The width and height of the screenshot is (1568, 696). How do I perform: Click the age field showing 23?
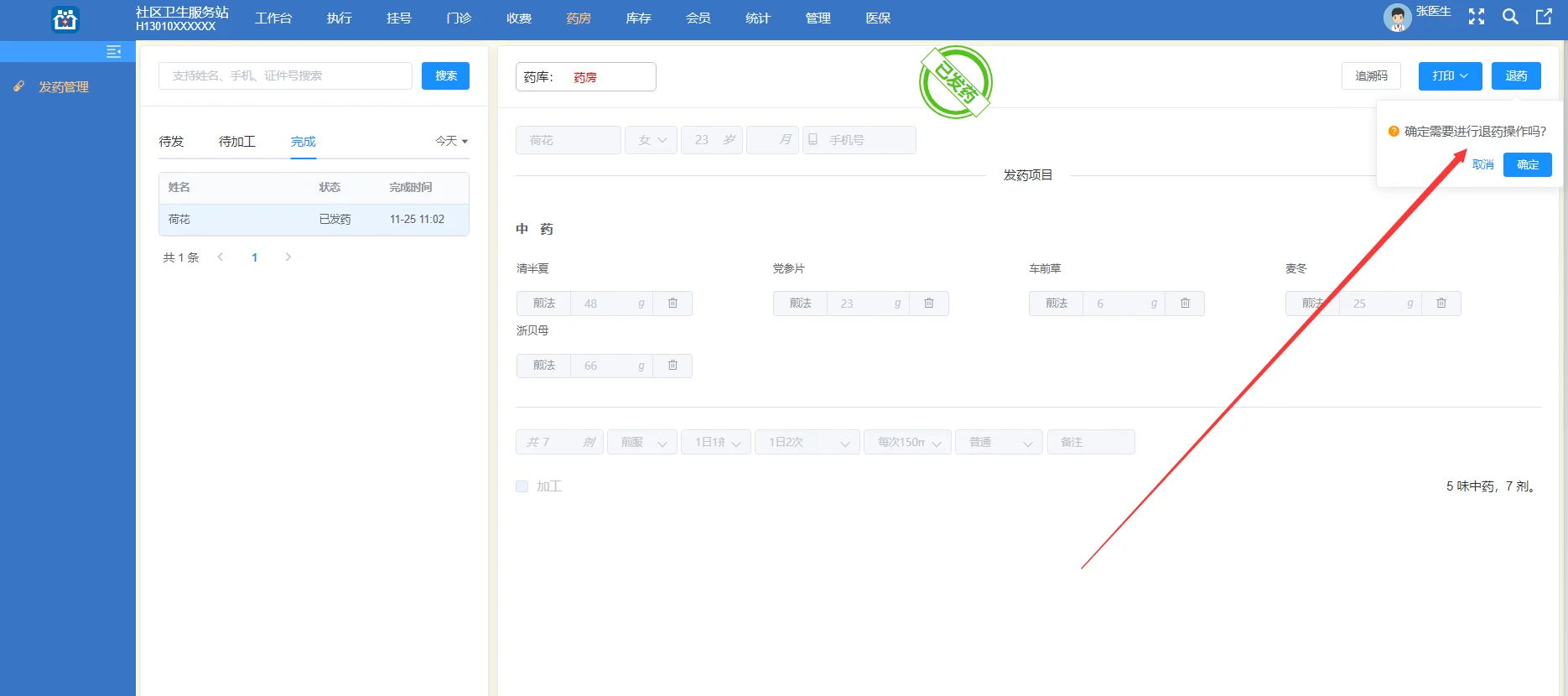(x=712, y=140)
